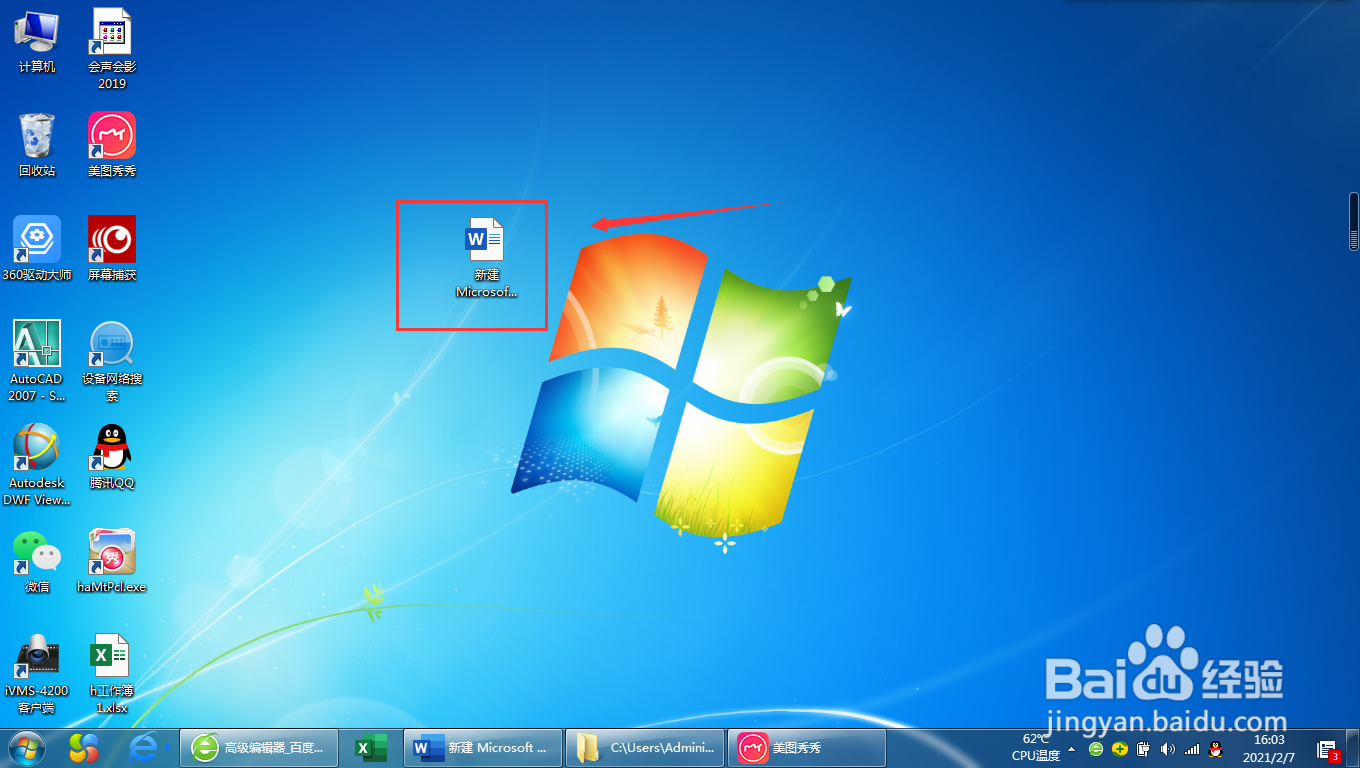This screenshot has height=768, width=1360.
Task: Switch to 美图秀秀 taskbar window
Action: 806,748
